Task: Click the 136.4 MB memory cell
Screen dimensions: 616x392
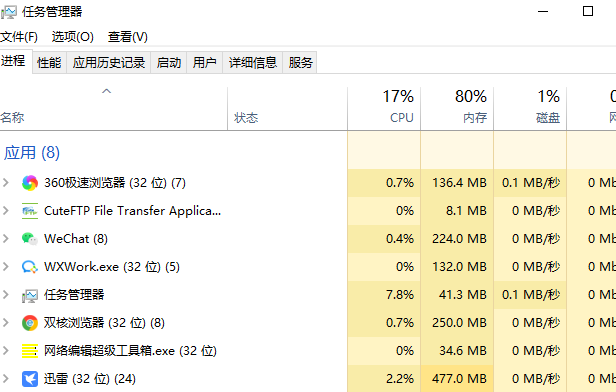Action: 457,183
